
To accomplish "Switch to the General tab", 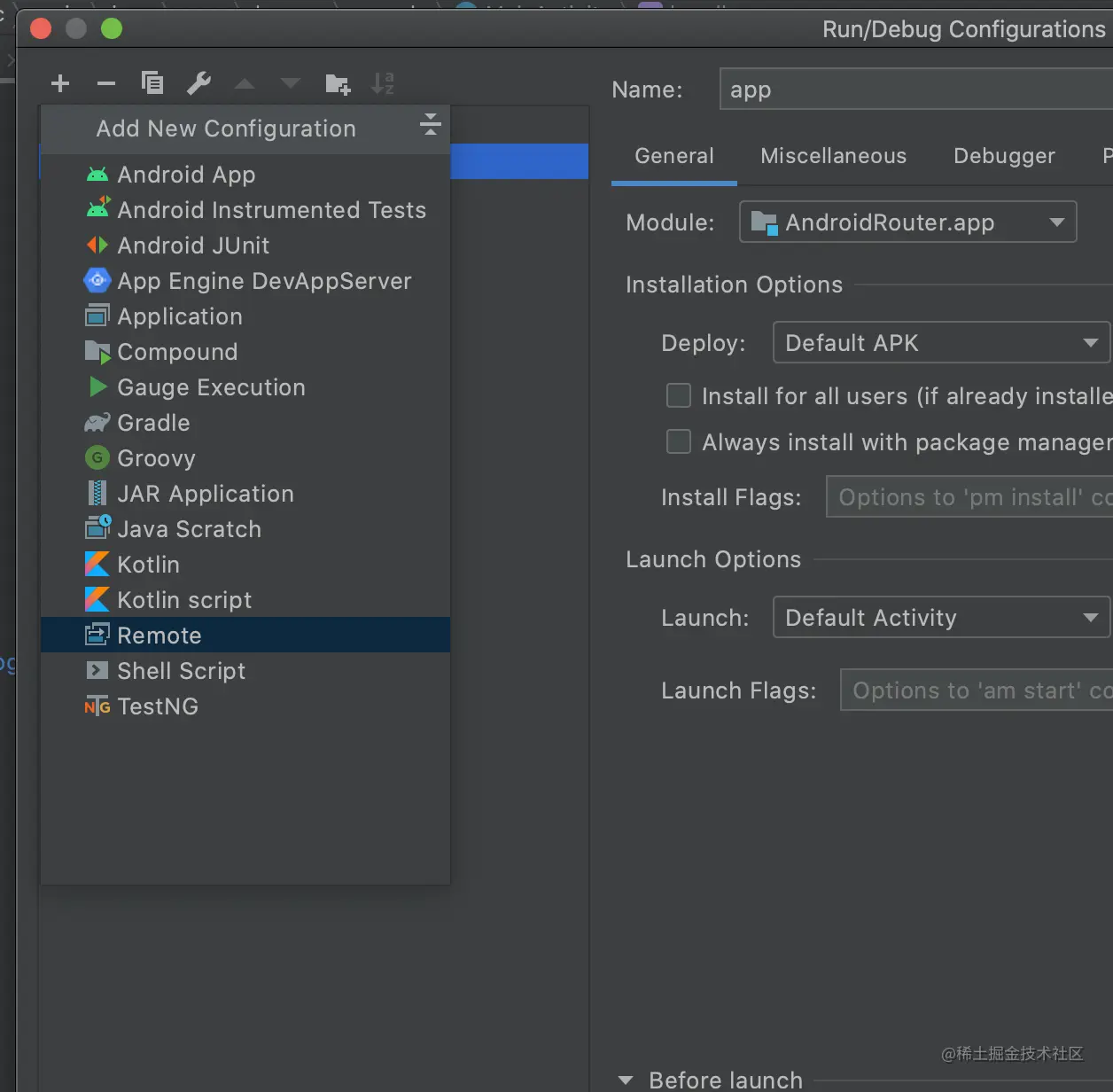I will pos(674,156).
